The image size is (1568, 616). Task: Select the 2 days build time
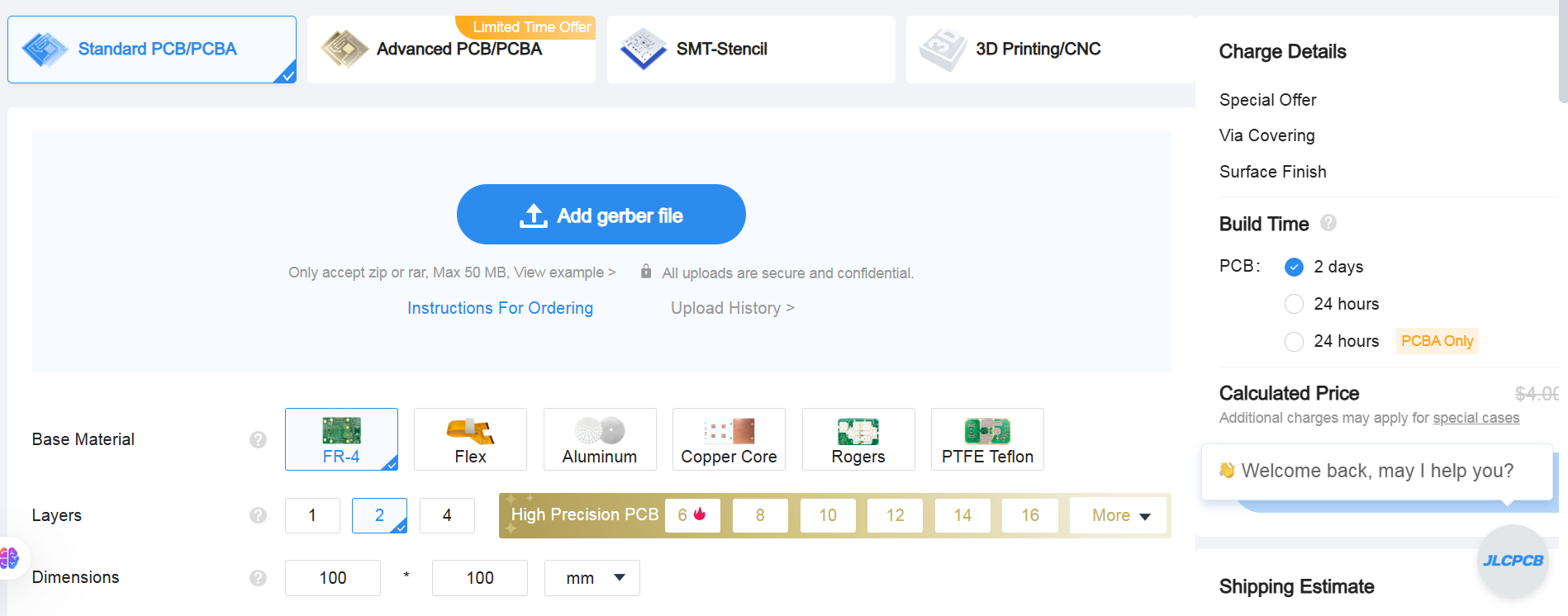click(1295, 267)
